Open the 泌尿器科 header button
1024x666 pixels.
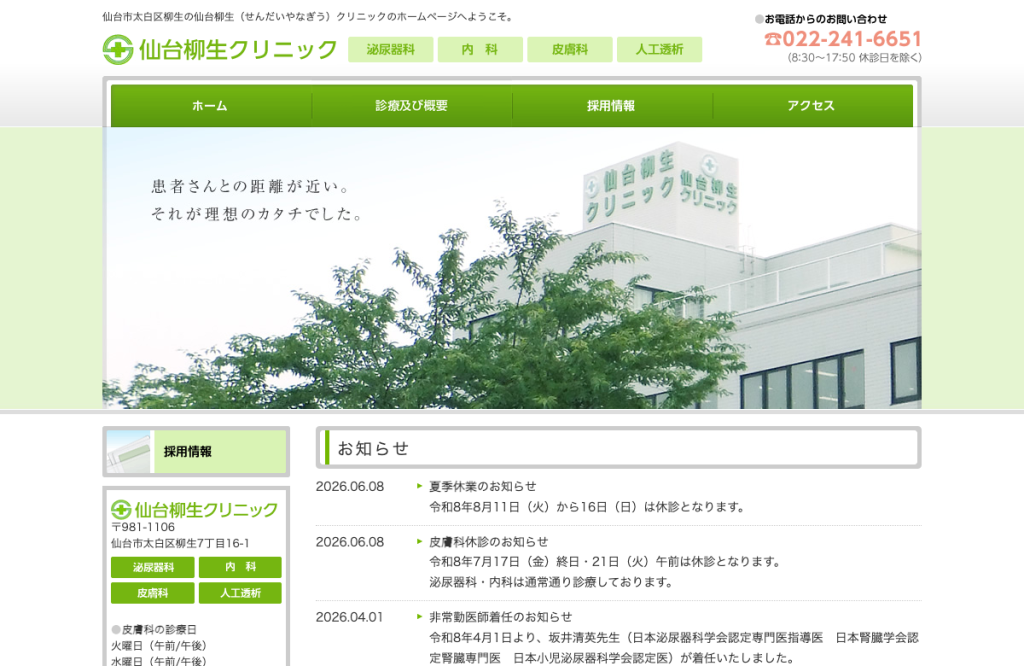391,50
